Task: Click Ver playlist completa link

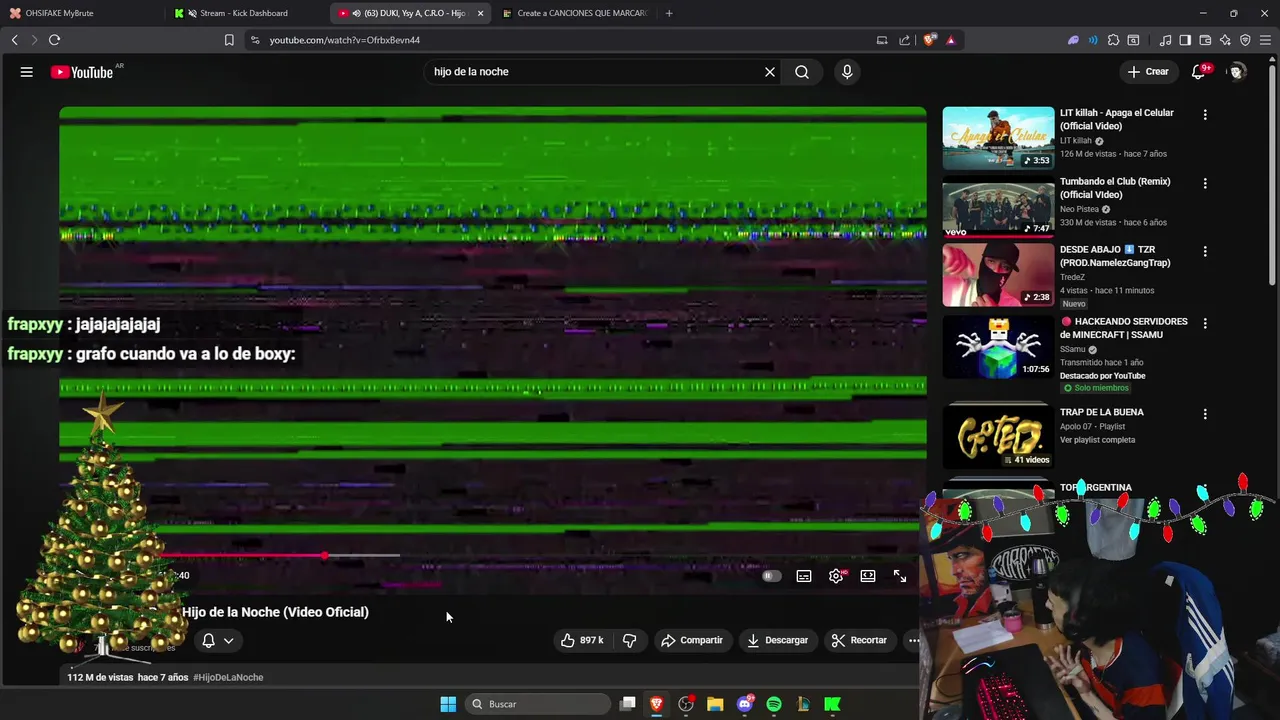Action: coord(1097,440)
